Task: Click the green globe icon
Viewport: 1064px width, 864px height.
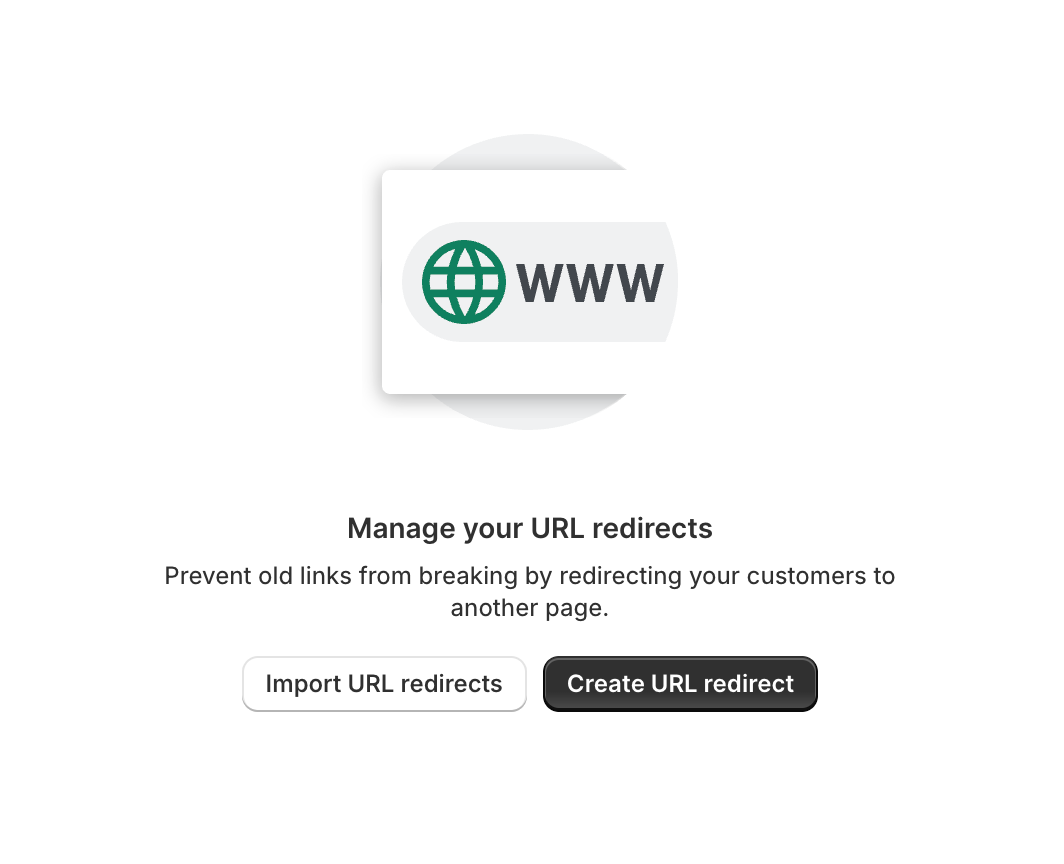Action: tap(464, 282)
